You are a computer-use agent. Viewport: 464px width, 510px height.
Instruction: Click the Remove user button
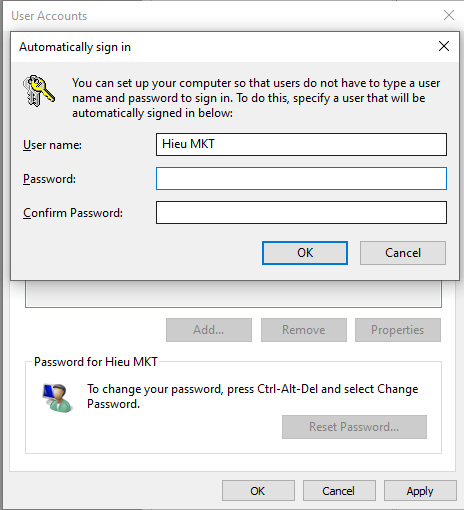304,330
